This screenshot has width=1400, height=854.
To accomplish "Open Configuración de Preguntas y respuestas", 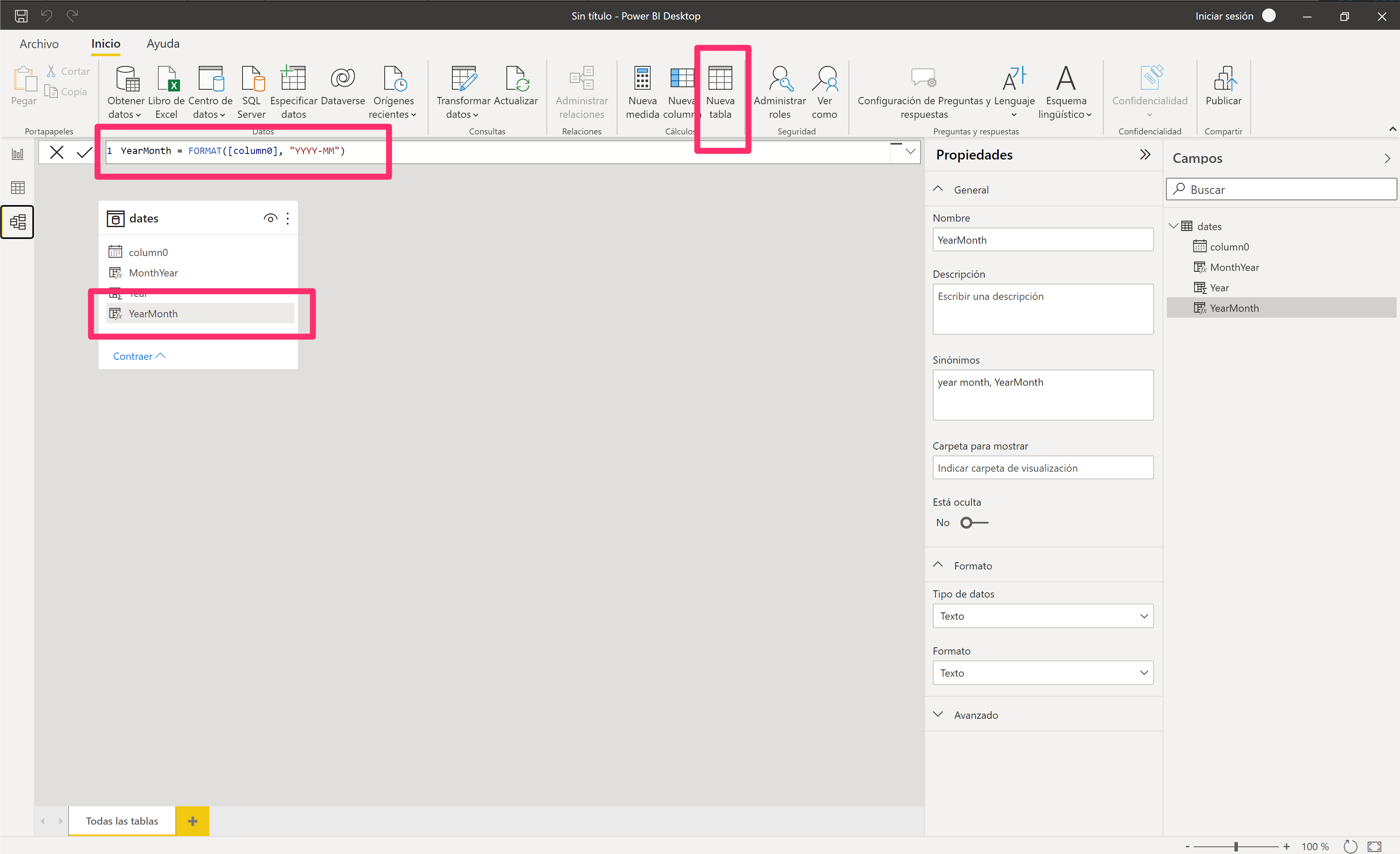I will 924,91.
